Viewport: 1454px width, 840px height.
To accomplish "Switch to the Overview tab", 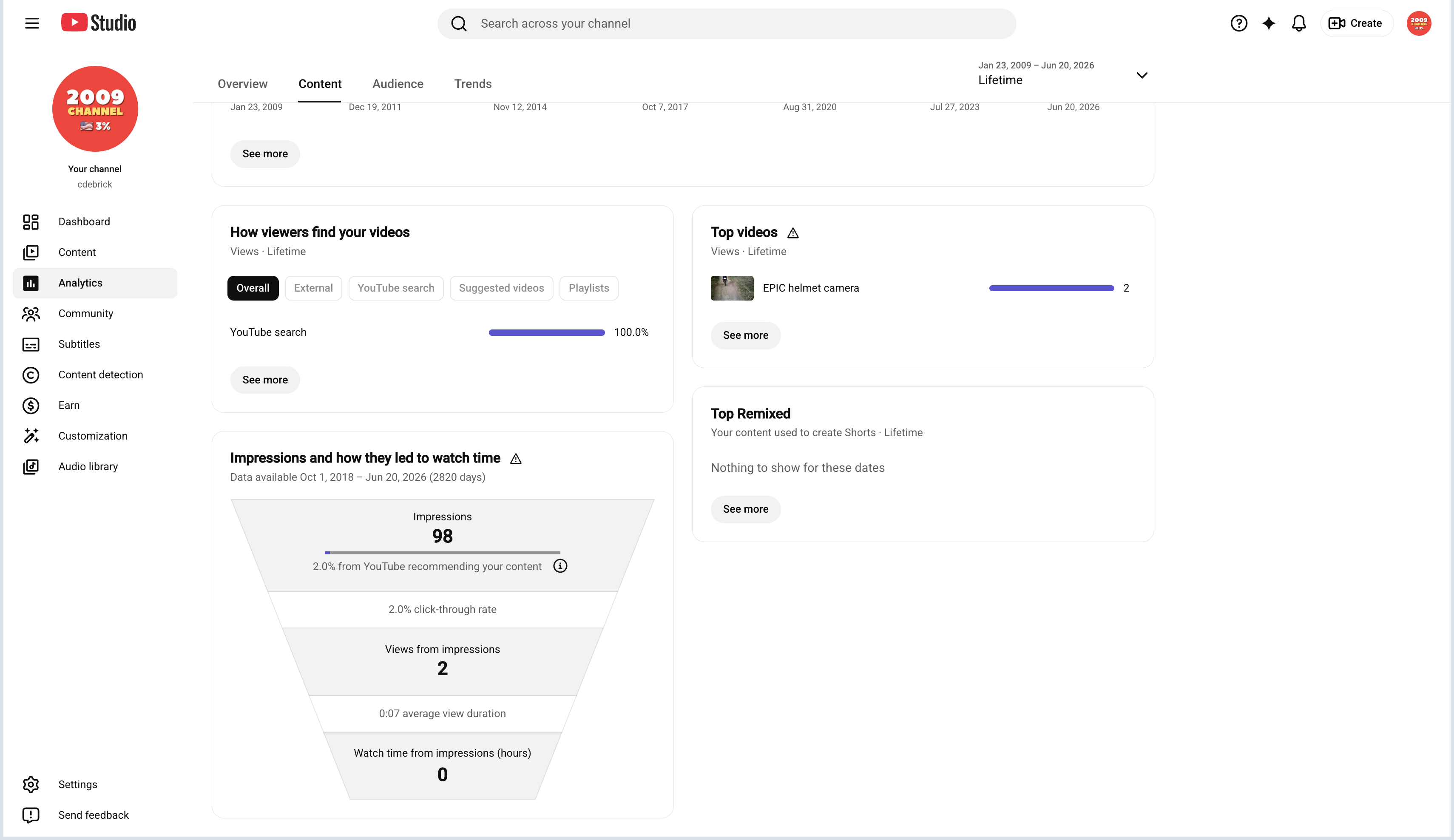I will 242,84.
